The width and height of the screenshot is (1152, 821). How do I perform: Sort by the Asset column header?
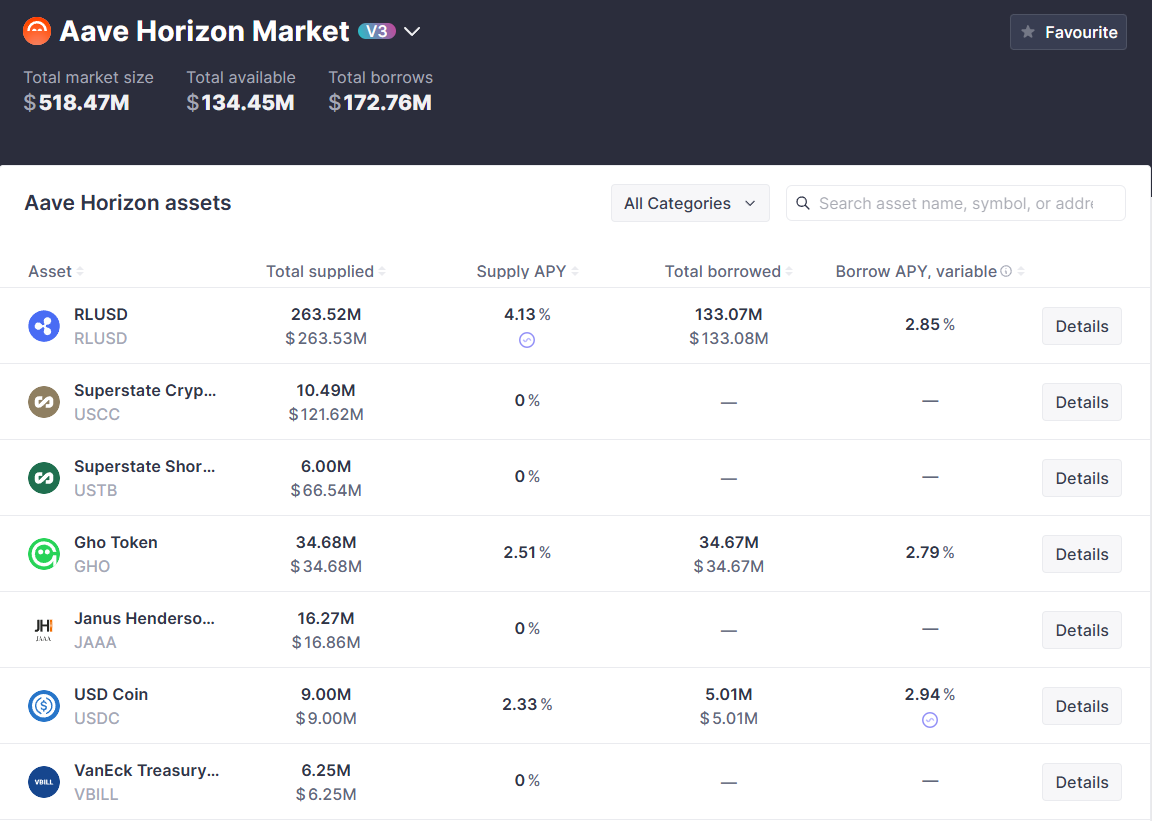pyautogui.click(x=56, y=272)
